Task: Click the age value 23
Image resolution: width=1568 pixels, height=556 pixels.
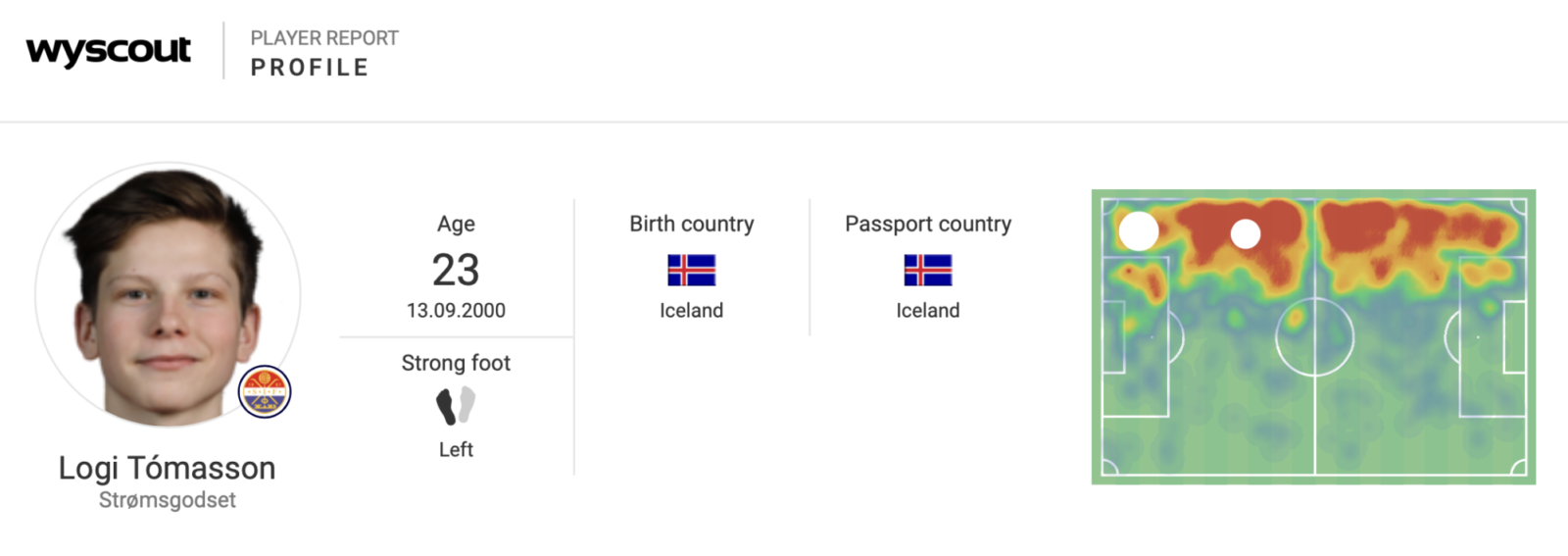Action: pos(456,270)
